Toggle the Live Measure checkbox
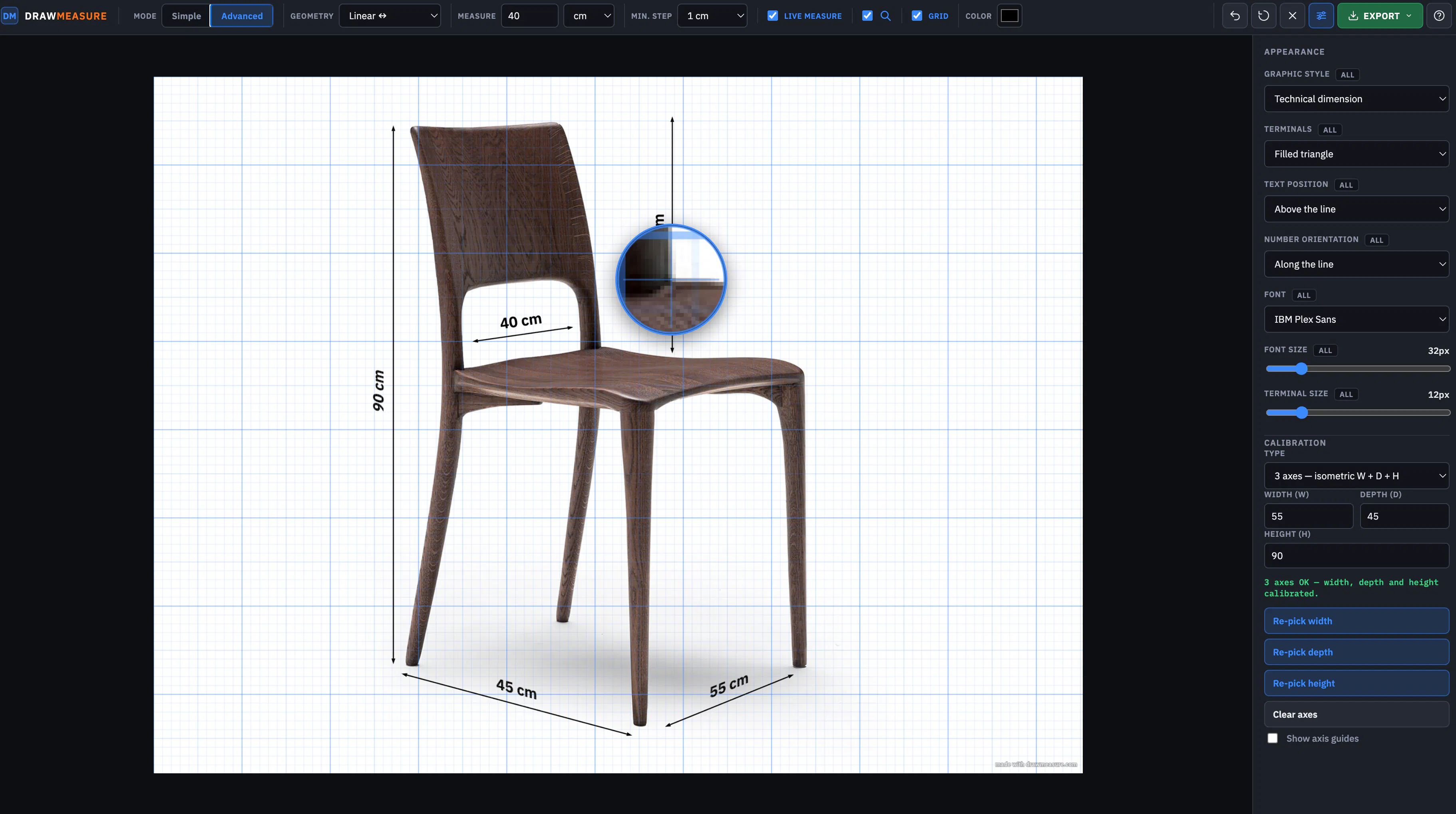Screen dimensions: 1456x814 (x=773, y=16)
